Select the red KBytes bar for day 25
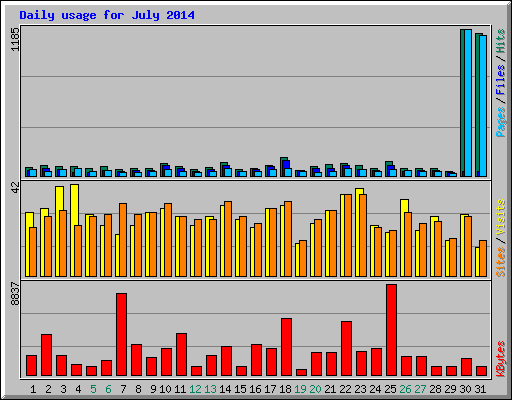The width and height of the screenshot is (512, 400). [x=391, y=330]
